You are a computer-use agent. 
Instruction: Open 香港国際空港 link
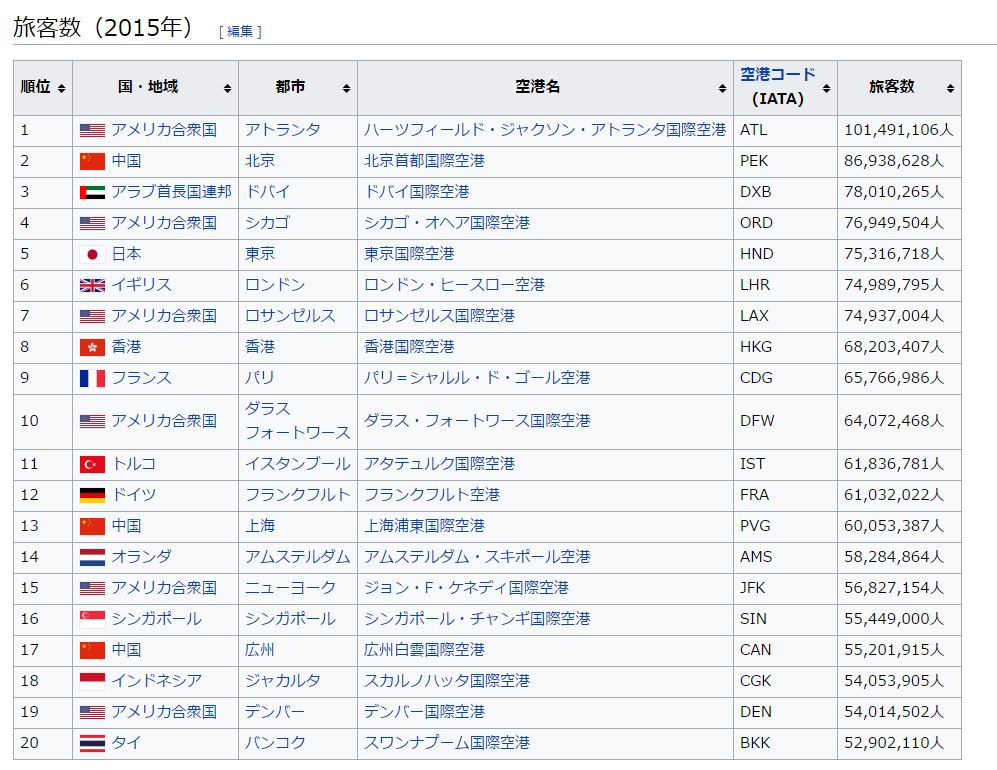409,347
